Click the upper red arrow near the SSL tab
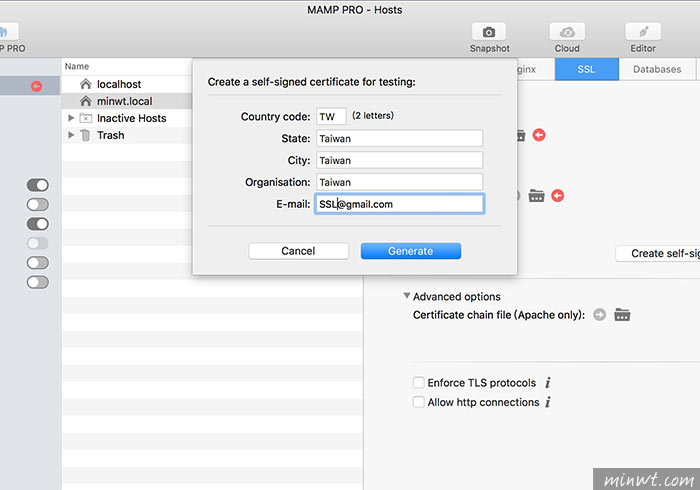This screenshot has height=490, width=700. (x=539, y=135)
